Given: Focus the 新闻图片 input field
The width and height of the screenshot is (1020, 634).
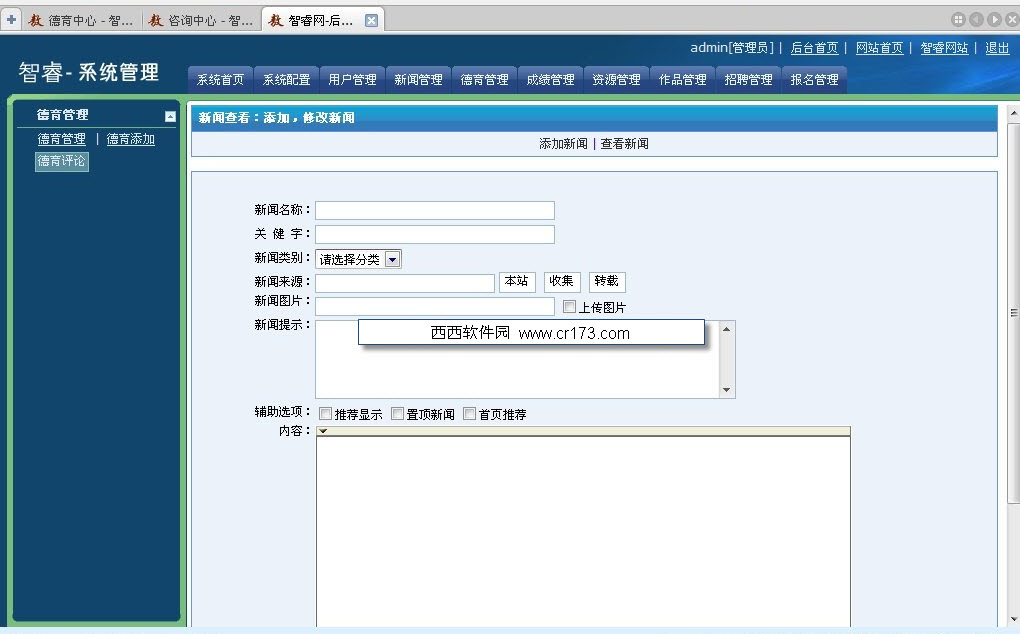Looking at the screenshot, I should click(435, 306).
